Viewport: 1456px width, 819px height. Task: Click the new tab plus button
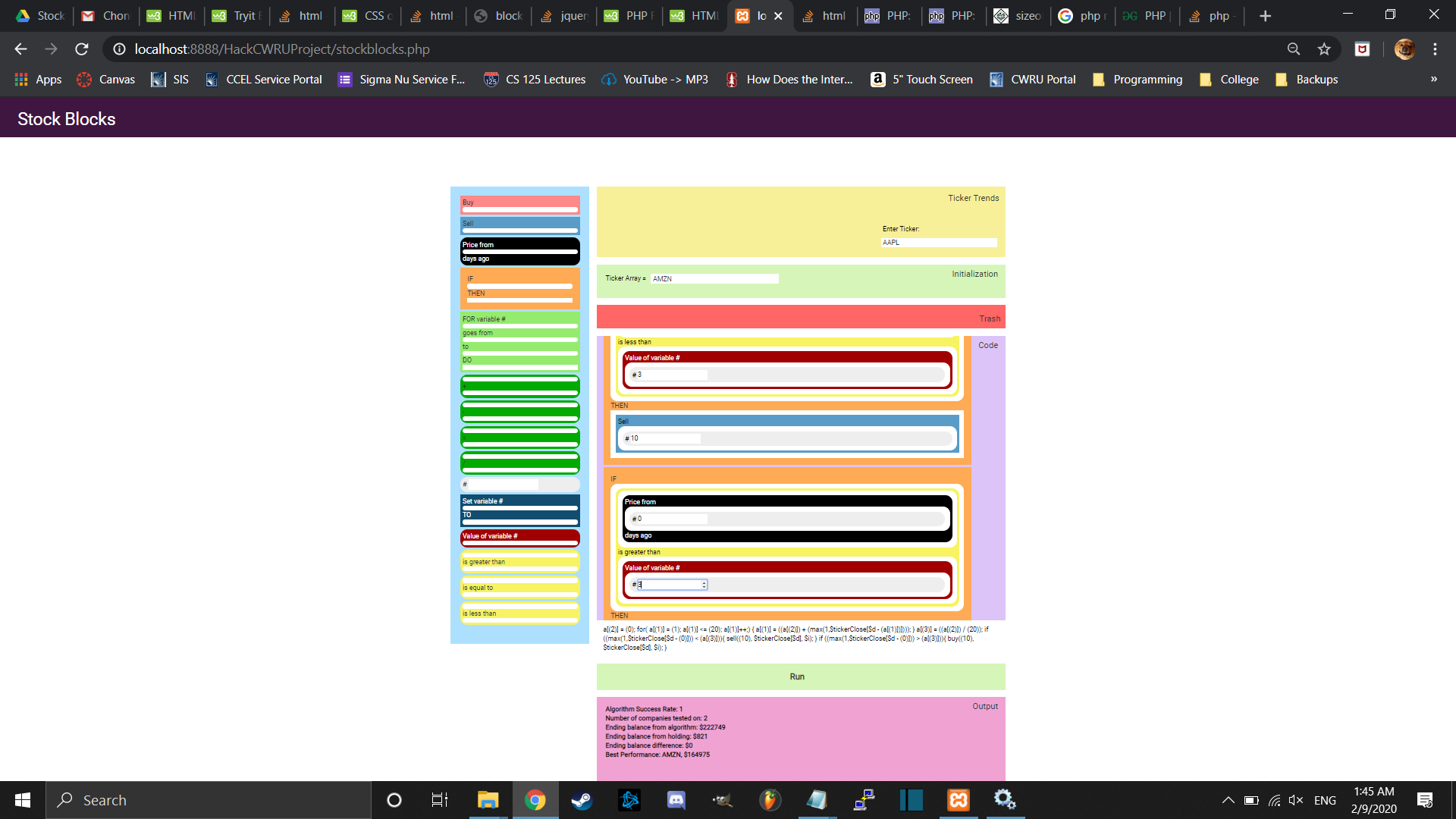1265,16
